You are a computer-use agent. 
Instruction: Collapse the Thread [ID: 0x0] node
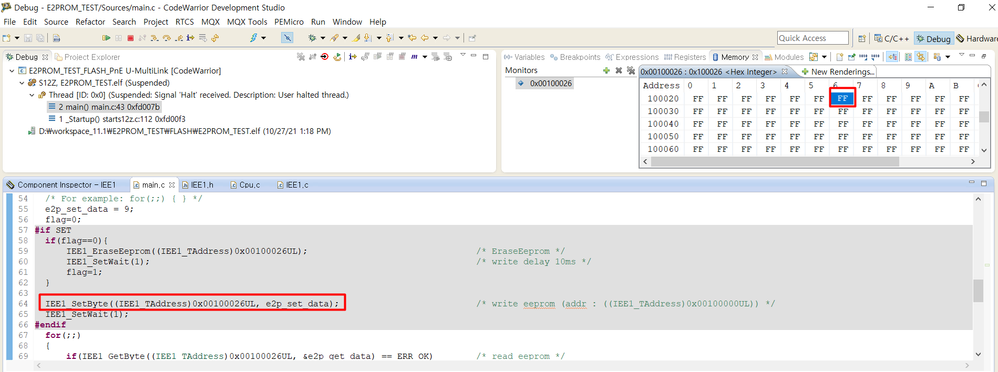[32, 95]
